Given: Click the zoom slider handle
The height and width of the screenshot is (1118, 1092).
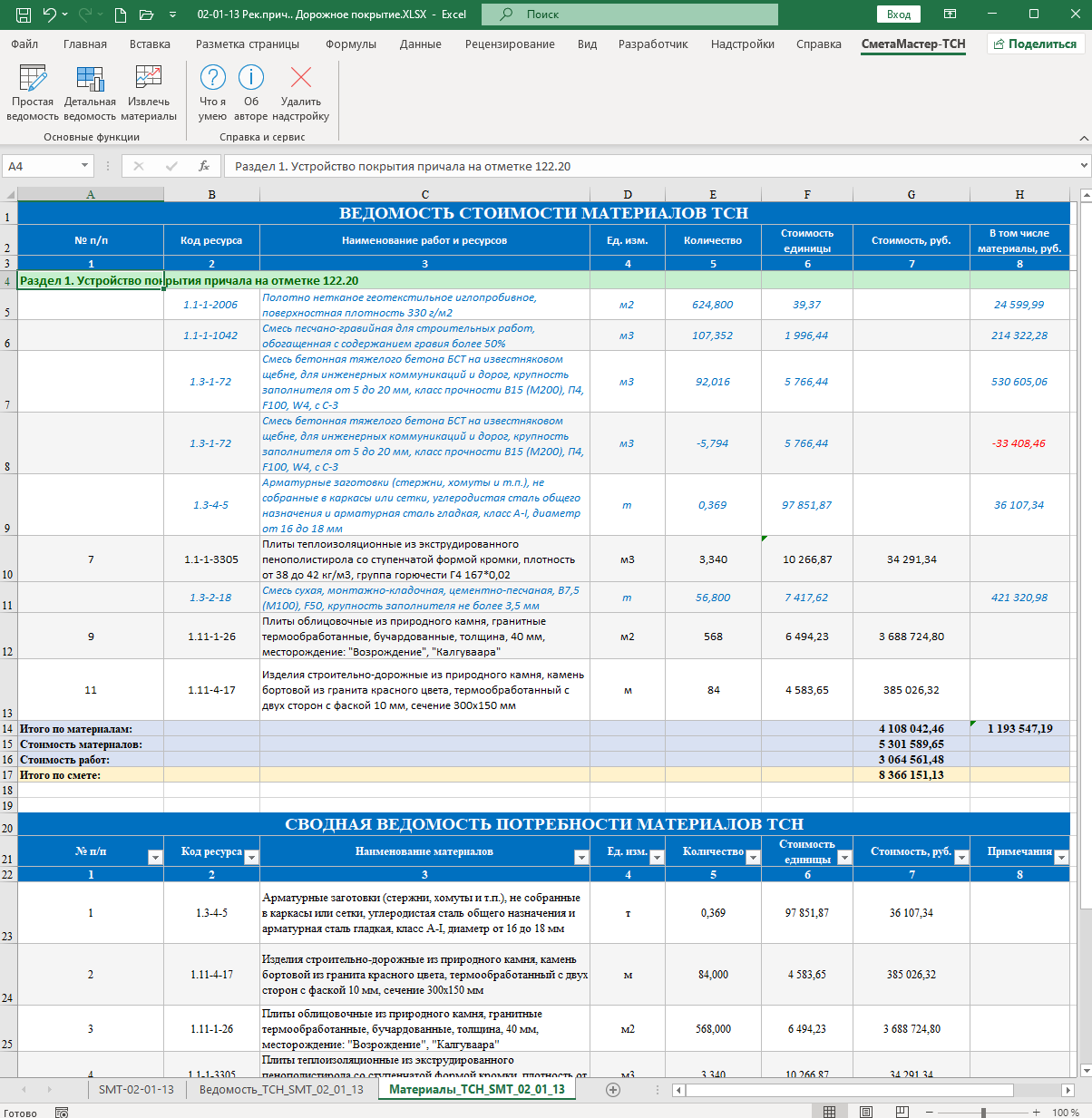Looking at the screenshot, I should [x=983, y=1112].
